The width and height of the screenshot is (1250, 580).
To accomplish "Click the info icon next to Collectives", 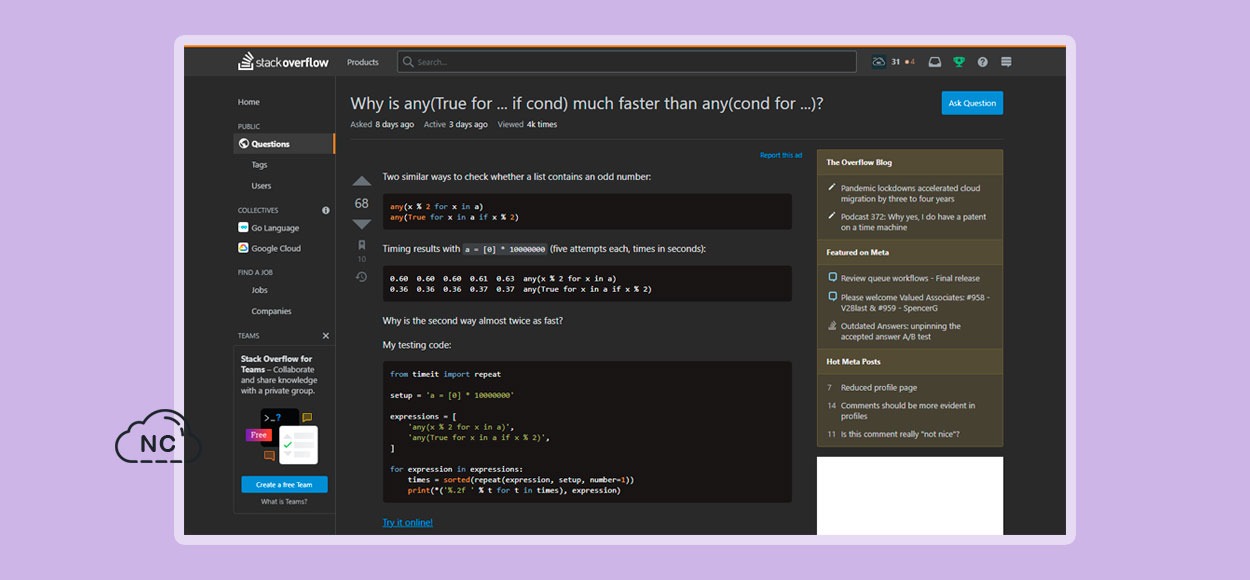I will [326, 210].
